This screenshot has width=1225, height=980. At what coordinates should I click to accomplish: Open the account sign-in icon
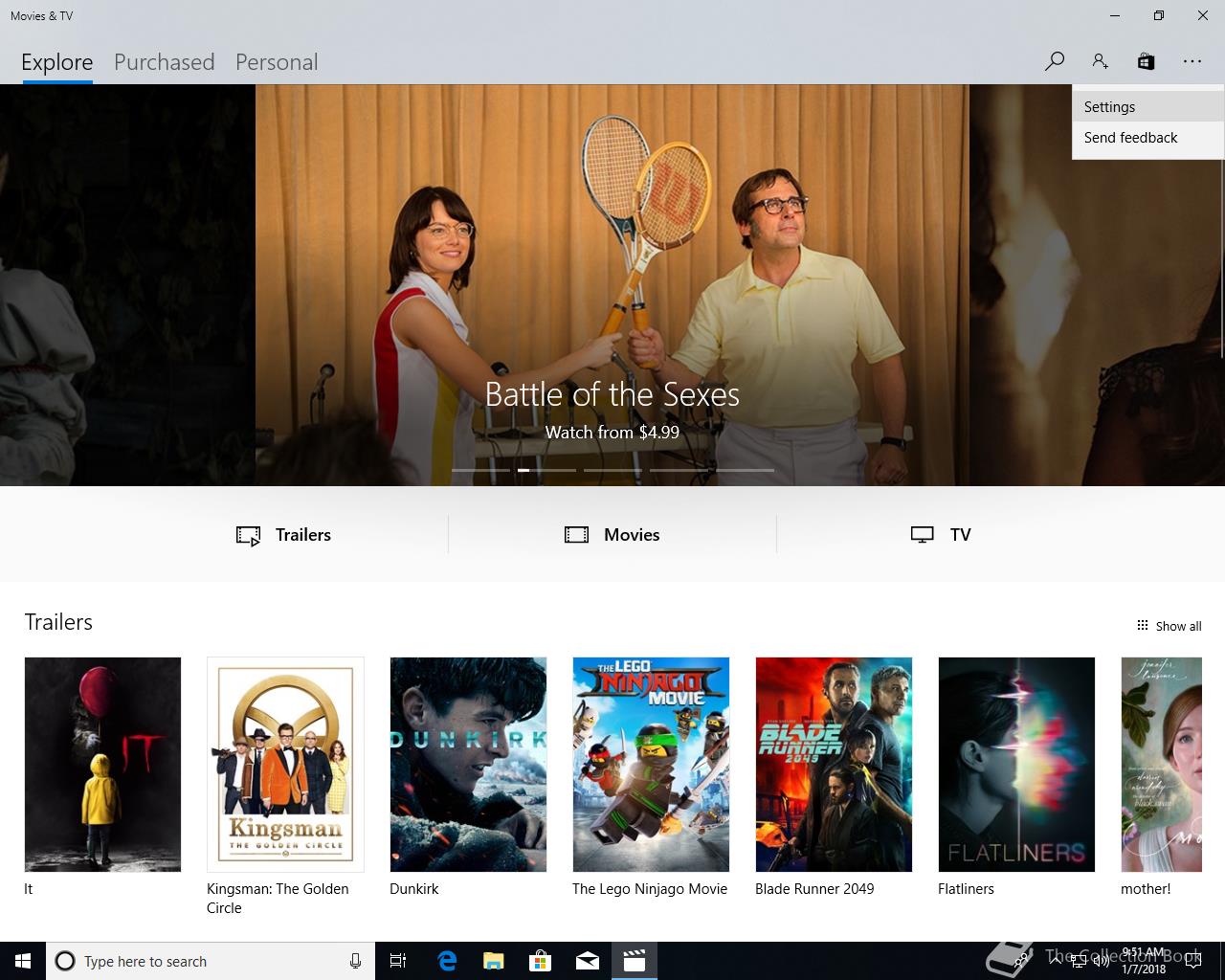(x=1100, y=61)
